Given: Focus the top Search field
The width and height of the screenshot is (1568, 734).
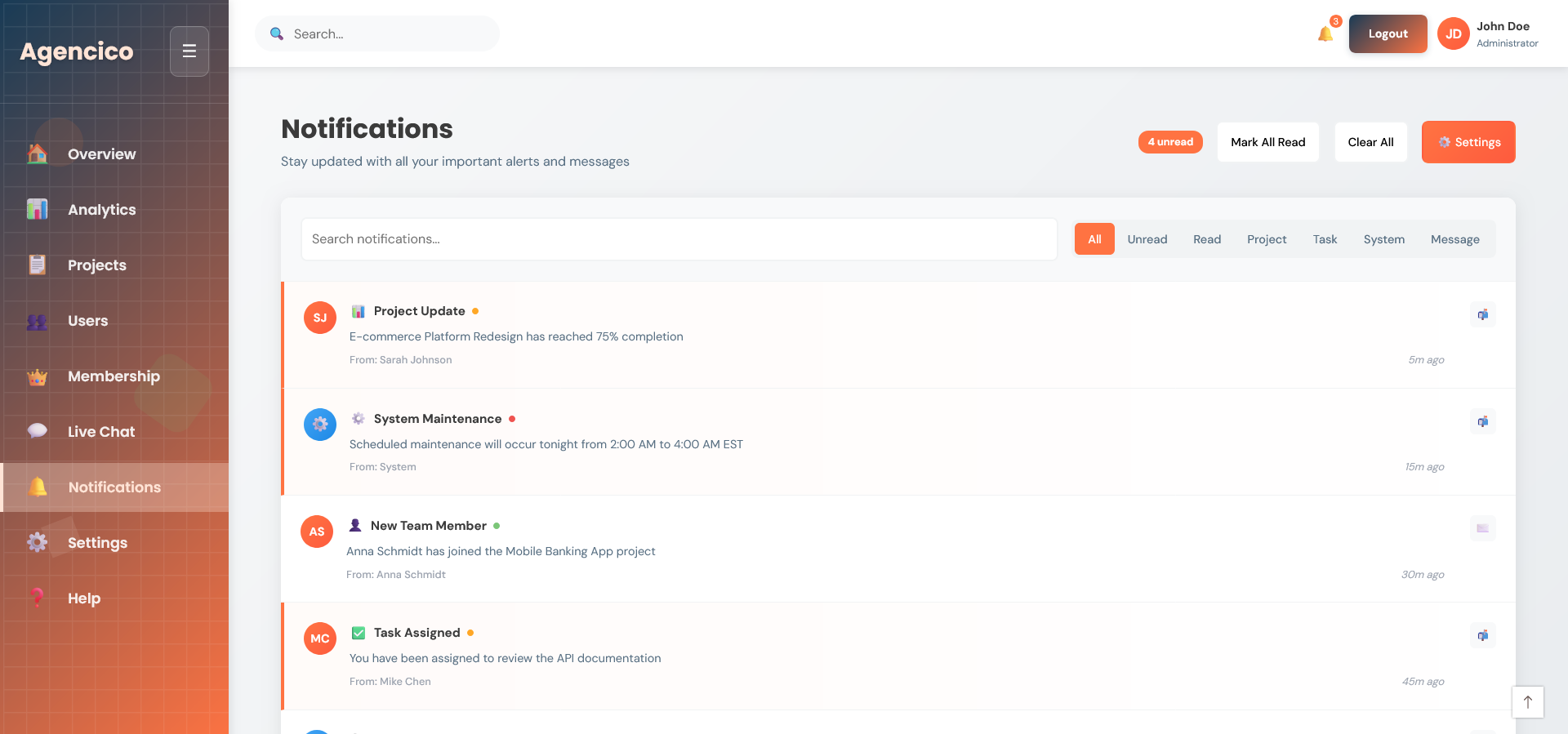Looking at the screenshot, I should 377,33.
